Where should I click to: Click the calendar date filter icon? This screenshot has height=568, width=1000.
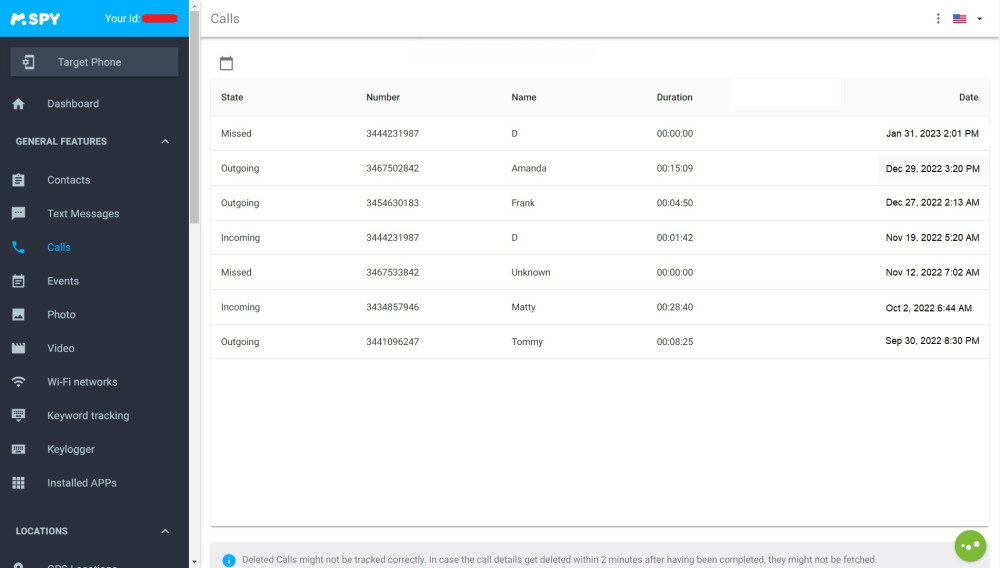[226, 63]
